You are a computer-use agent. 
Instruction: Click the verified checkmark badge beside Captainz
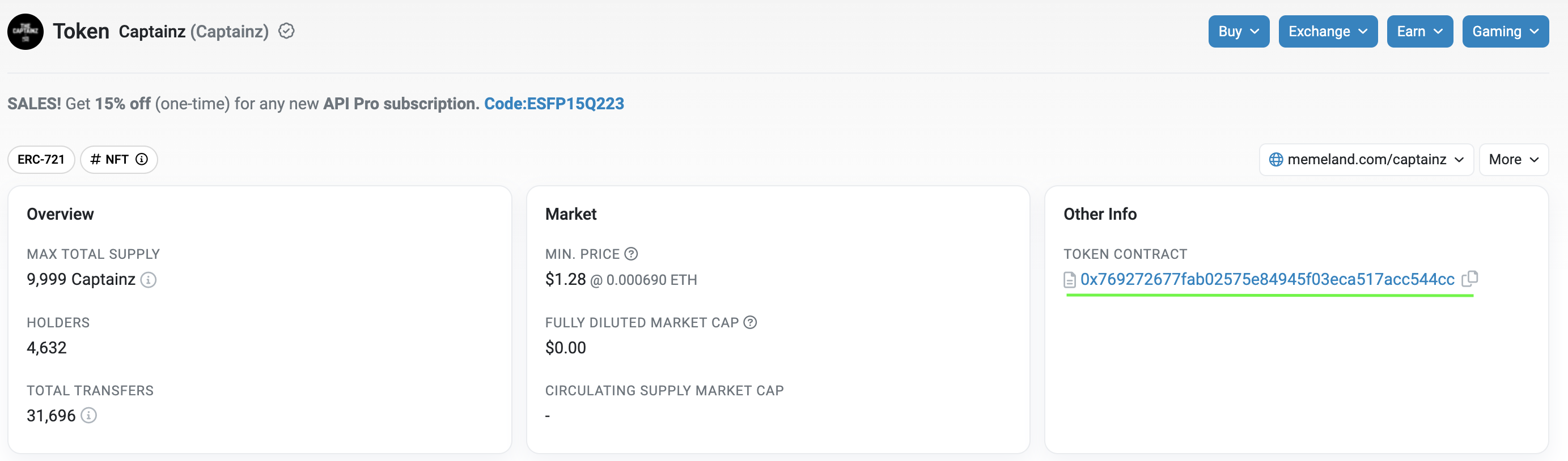click(x=286, y=31)
